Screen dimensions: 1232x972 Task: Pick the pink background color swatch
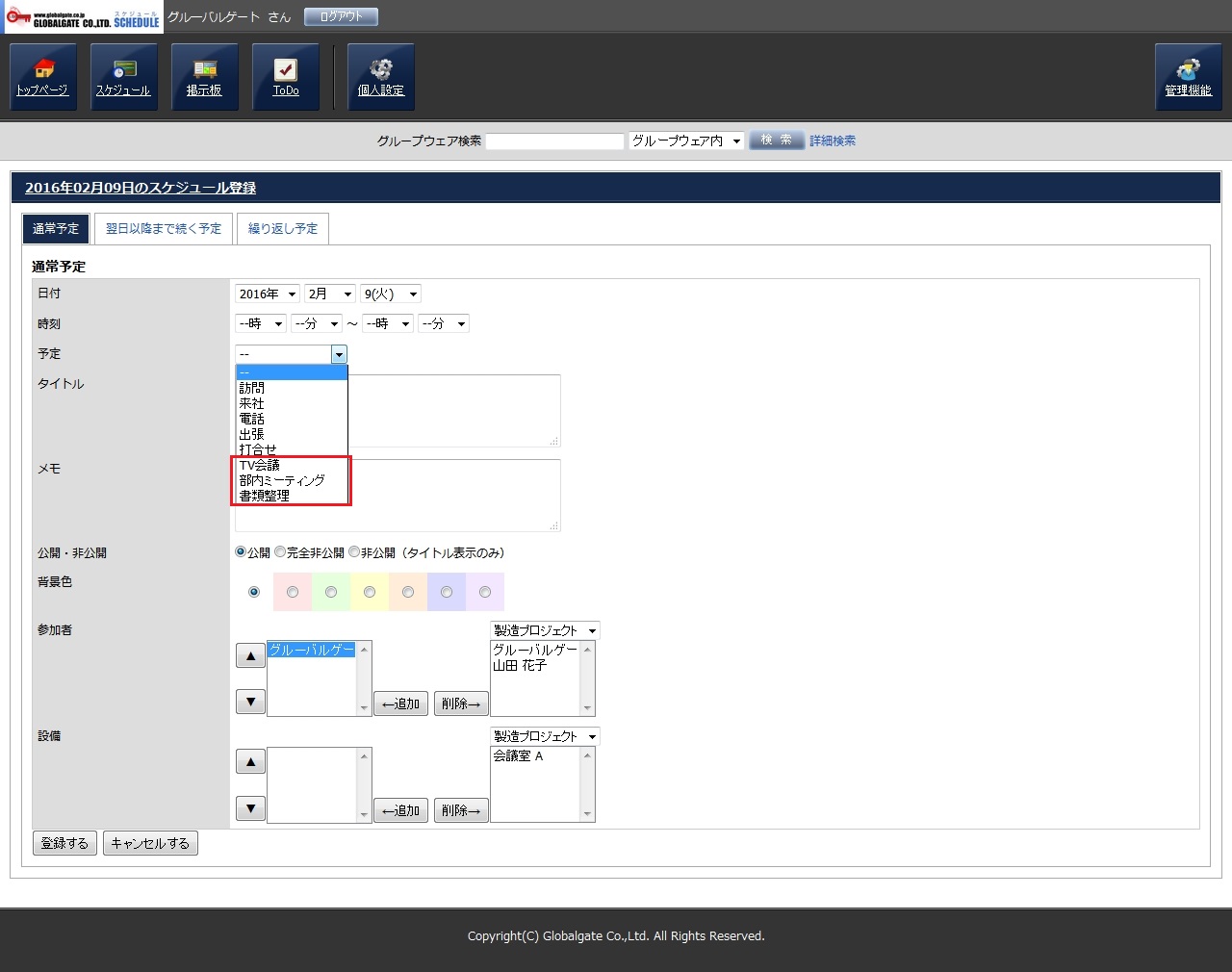pyautogui.click(x=293, y=592)
